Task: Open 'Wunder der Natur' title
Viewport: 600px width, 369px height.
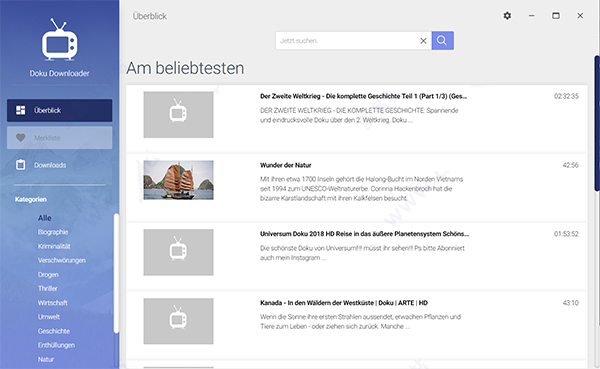Action: pyautogui.click(x=285, y=165)
